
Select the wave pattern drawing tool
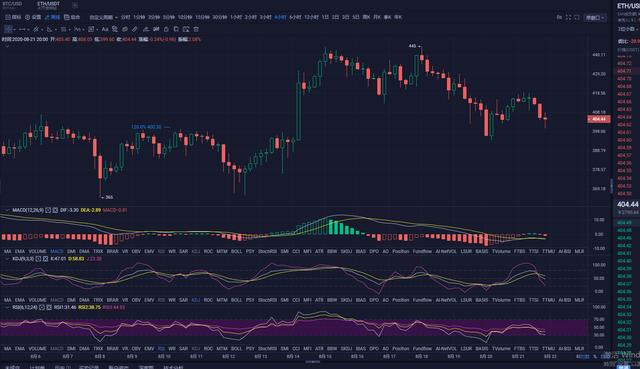pos(77,29)
